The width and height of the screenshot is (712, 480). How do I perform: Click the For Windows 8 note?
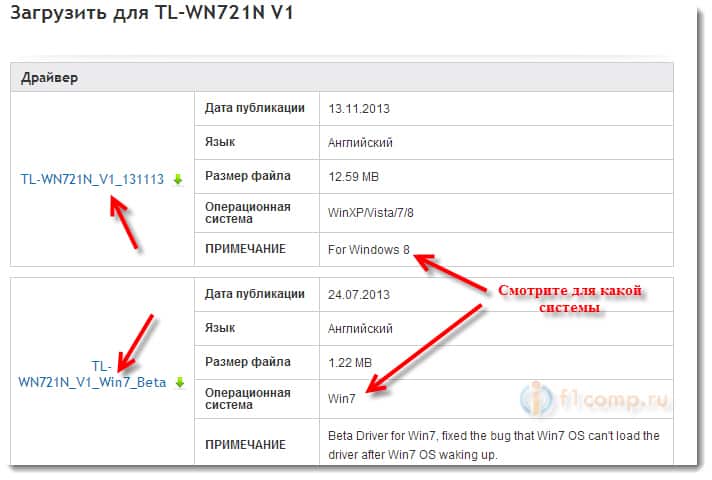368,249
